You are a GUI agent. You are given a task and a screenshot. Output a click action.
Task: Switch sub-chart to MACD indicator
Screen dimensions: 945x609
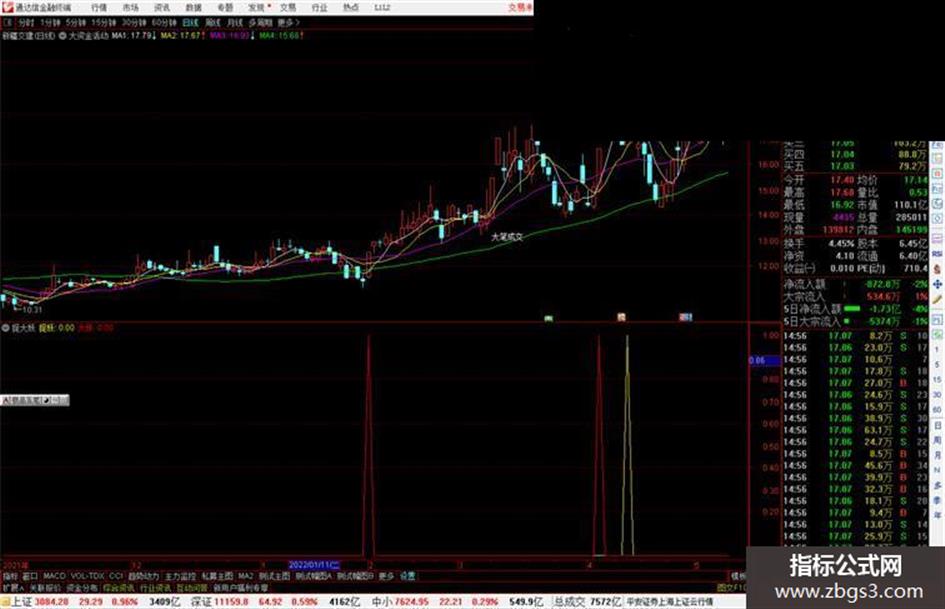(x=54, y=576)
